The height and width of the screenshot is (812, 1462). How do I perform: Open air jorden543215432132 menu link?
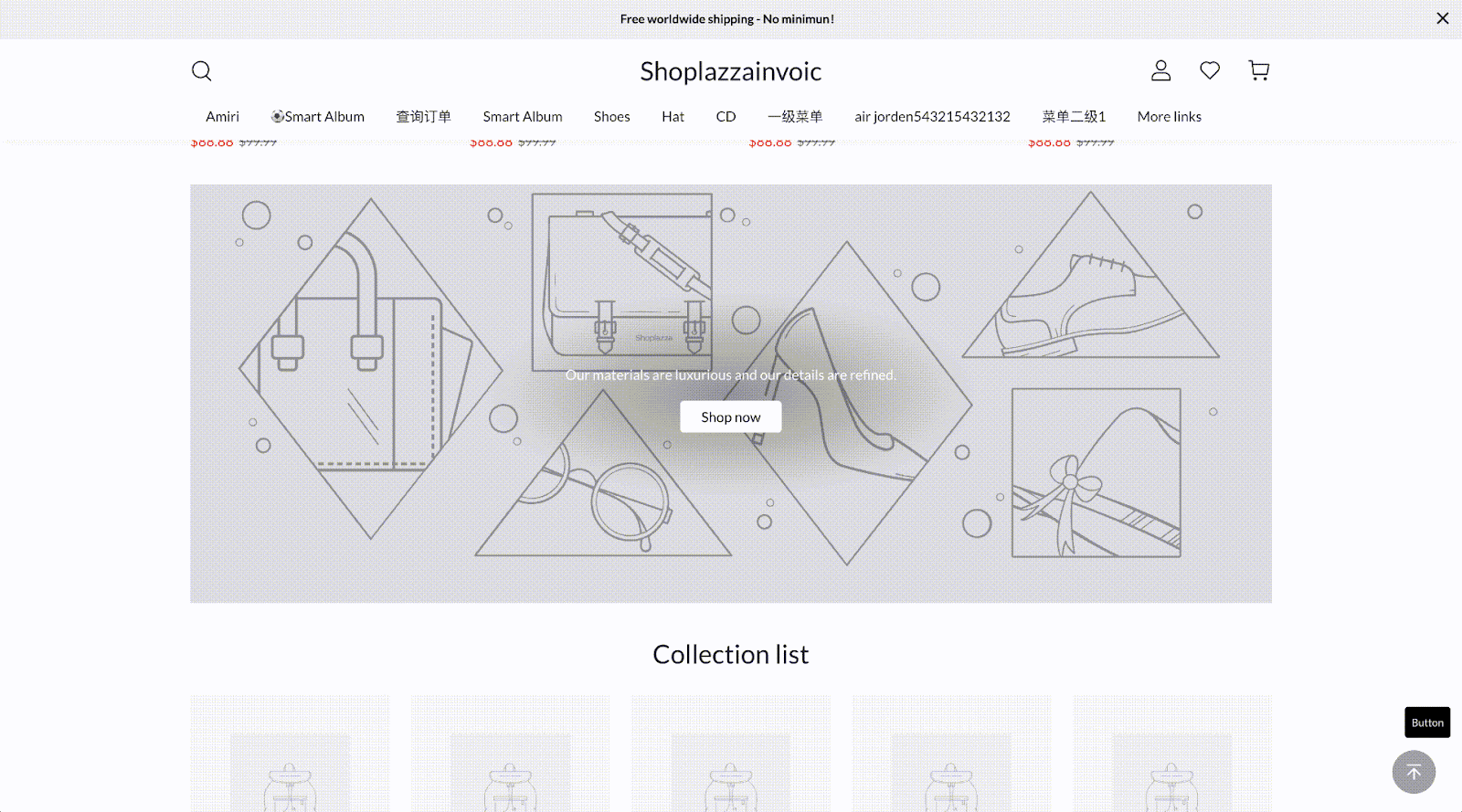click(x=933, y=117)
